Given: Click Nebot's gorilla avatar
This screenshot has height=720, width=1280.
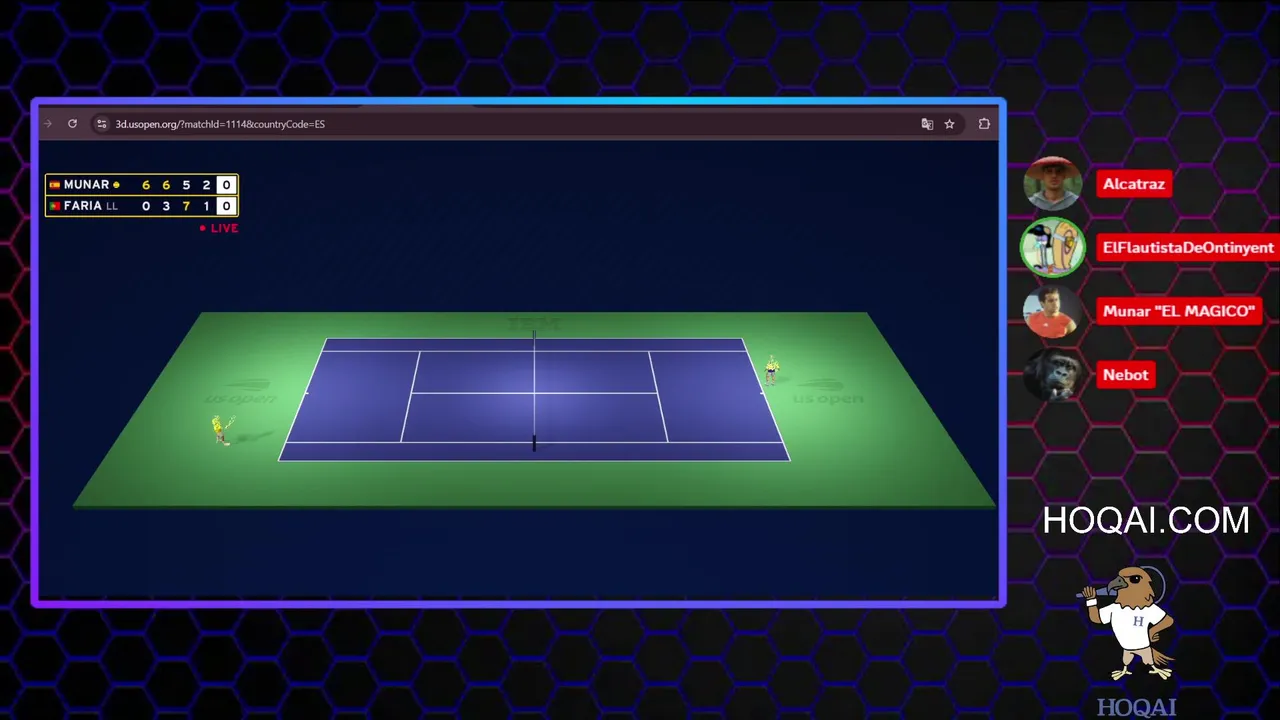Looking at the screenshot, I should (1053, 374).
